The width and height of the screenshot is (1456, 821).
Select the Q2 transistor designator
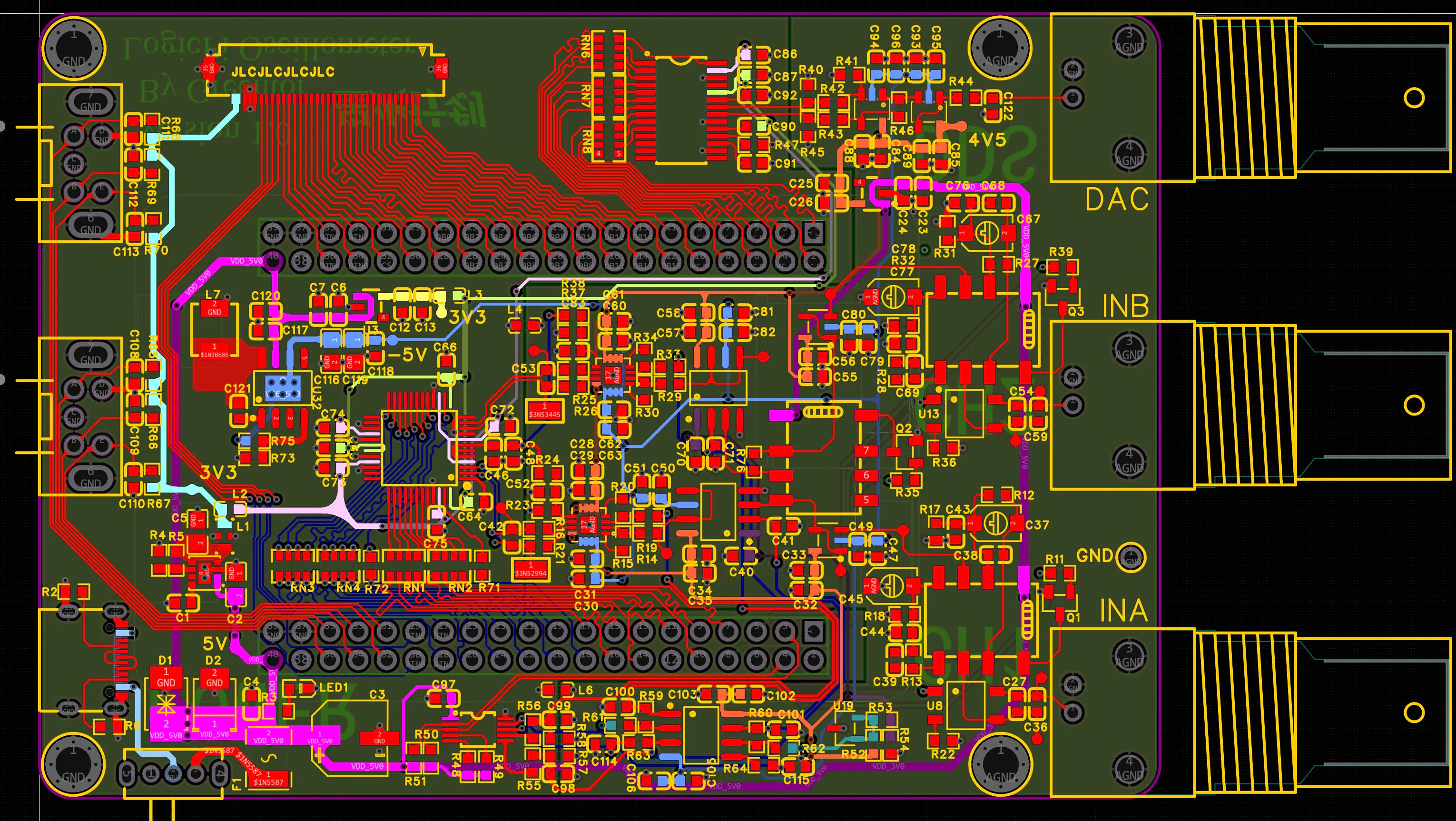tap(904, 428)
